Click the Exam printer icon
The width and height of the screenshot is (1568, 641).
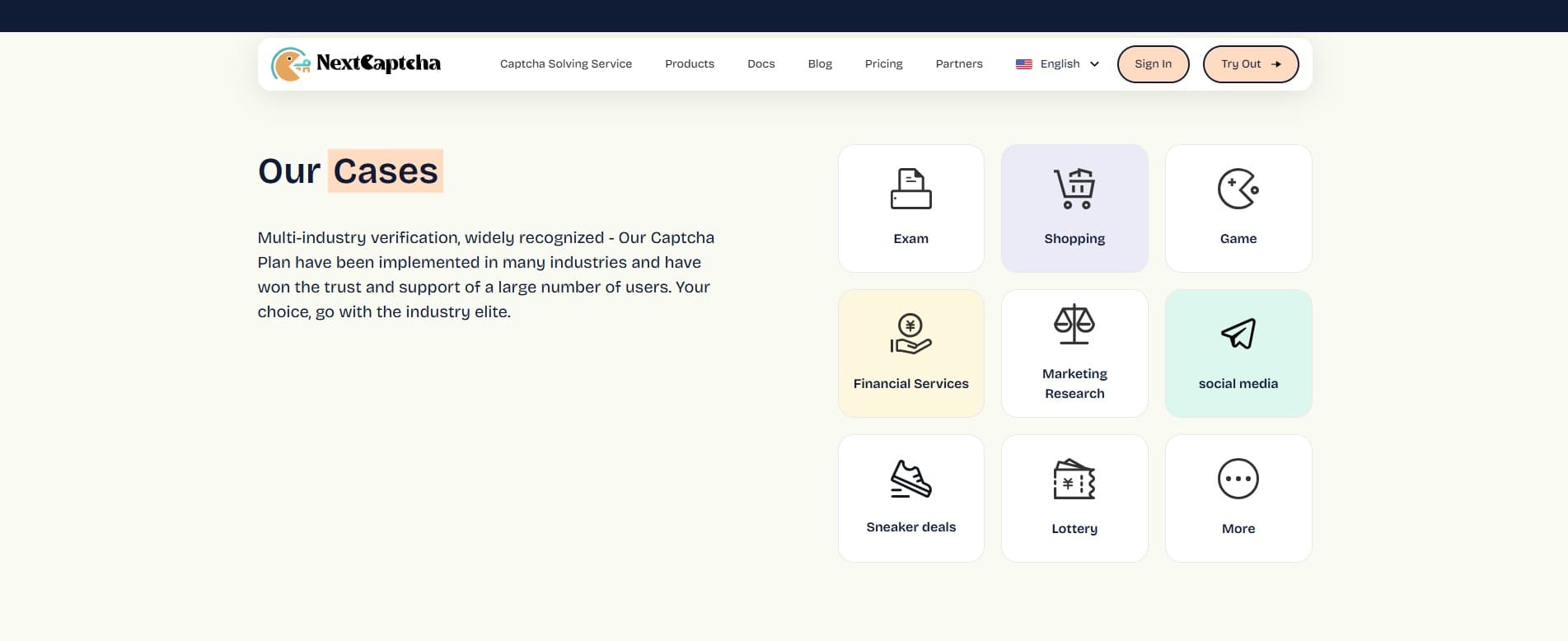pyautogui.click(x=910, y=189)
